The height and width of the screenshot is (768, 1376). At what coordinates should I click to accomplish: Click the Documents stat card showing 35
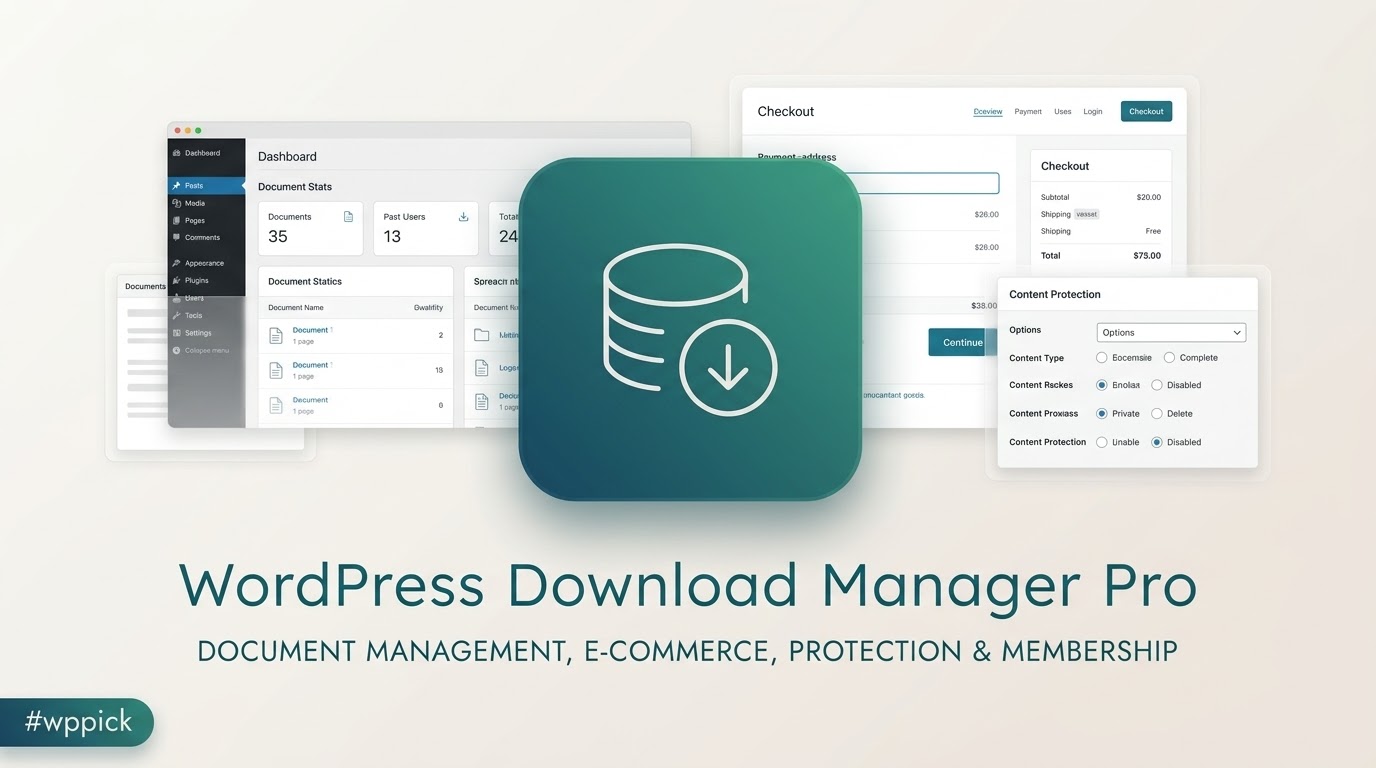311,228
